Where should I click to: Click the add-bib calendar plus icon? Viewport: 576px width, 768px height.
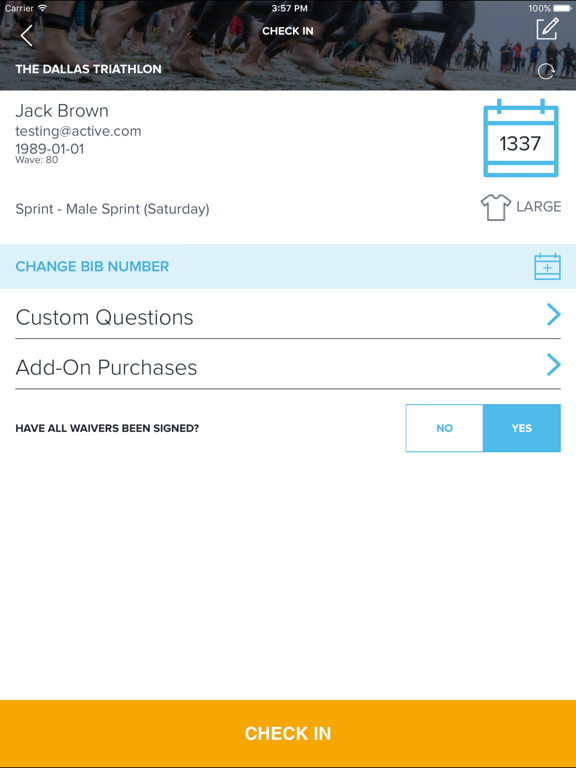(x=548, y=266)
